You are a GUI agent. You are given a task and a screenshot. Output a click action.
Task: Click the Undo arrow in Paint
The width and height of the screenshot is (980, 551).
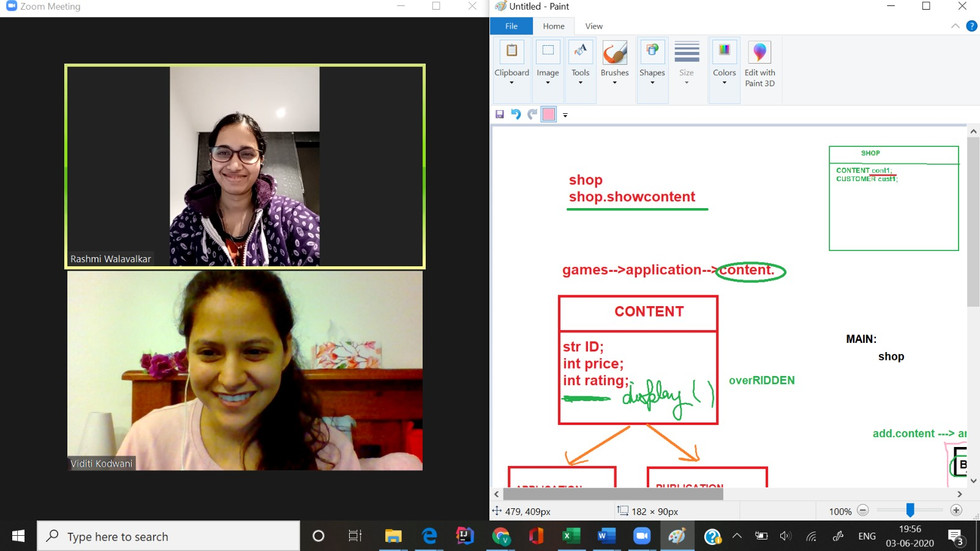click(516, 114)
